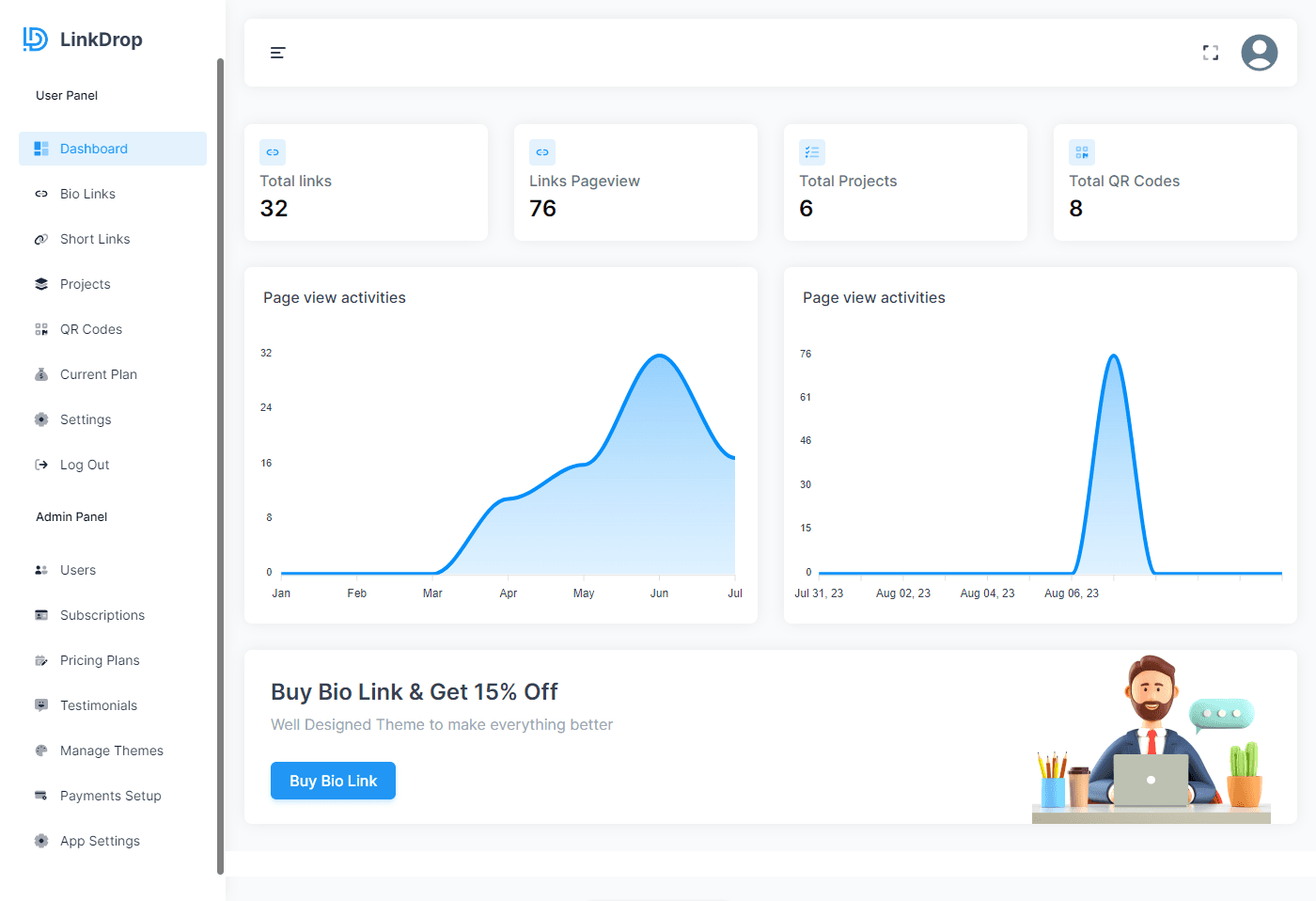The height and width of the screenshot is (901, 1316).
Task: Open Users in Admin Panel
Action: [x=78, y=570]
